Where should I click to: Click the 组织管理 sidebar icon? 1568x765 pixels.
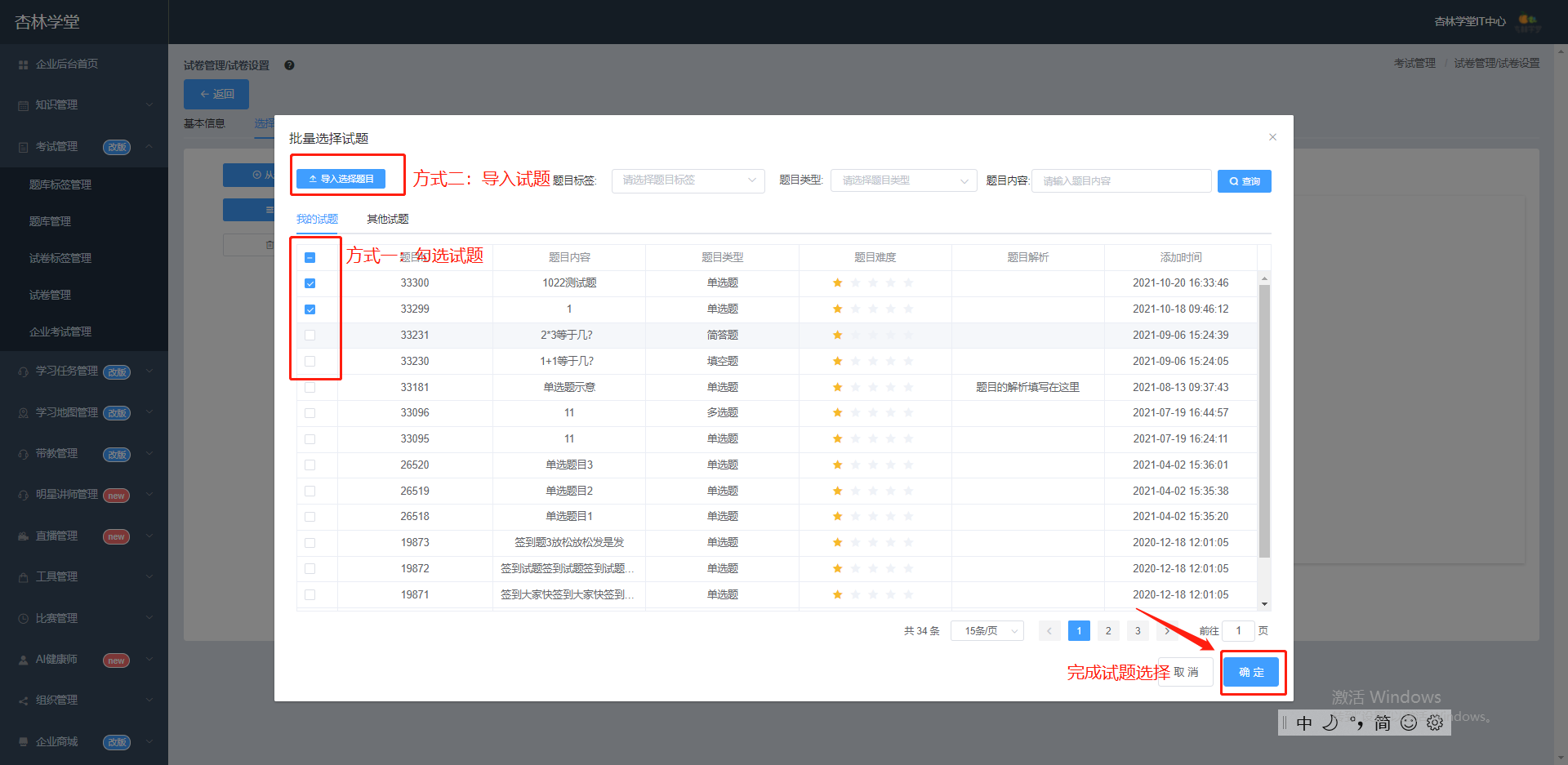[x=24, y=701]
